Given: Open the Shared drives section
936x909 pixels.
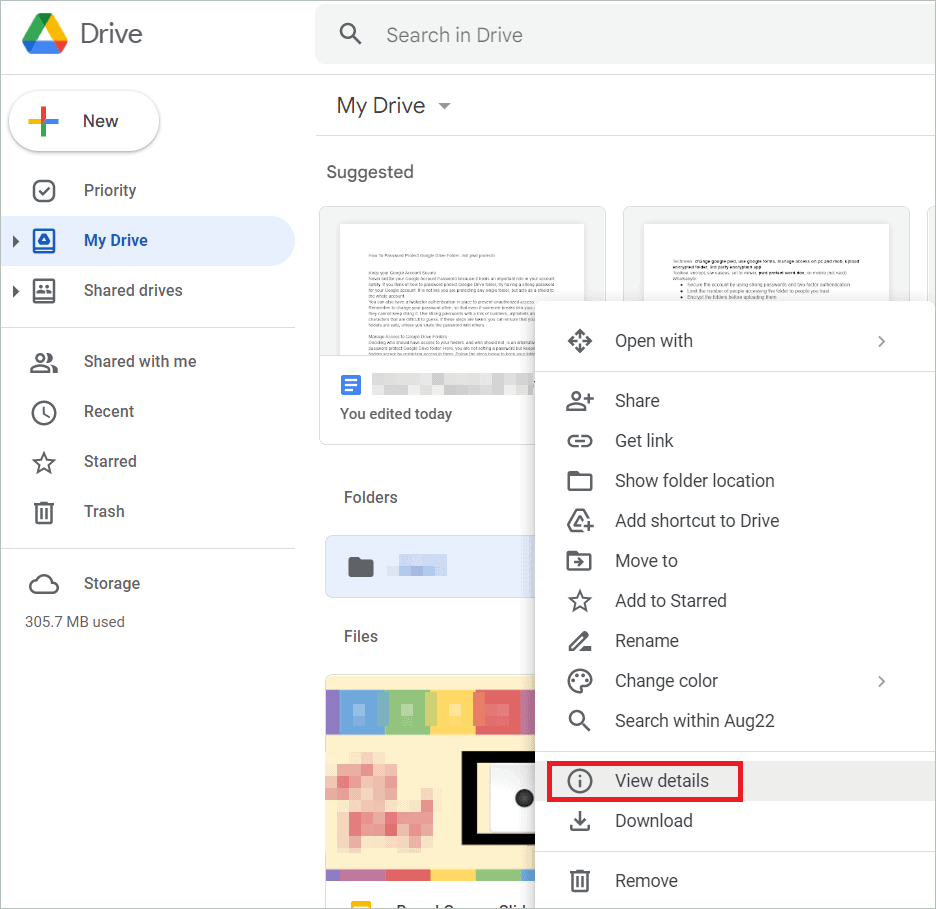Looking at the screenshot, I should click(x=133, y=290).
